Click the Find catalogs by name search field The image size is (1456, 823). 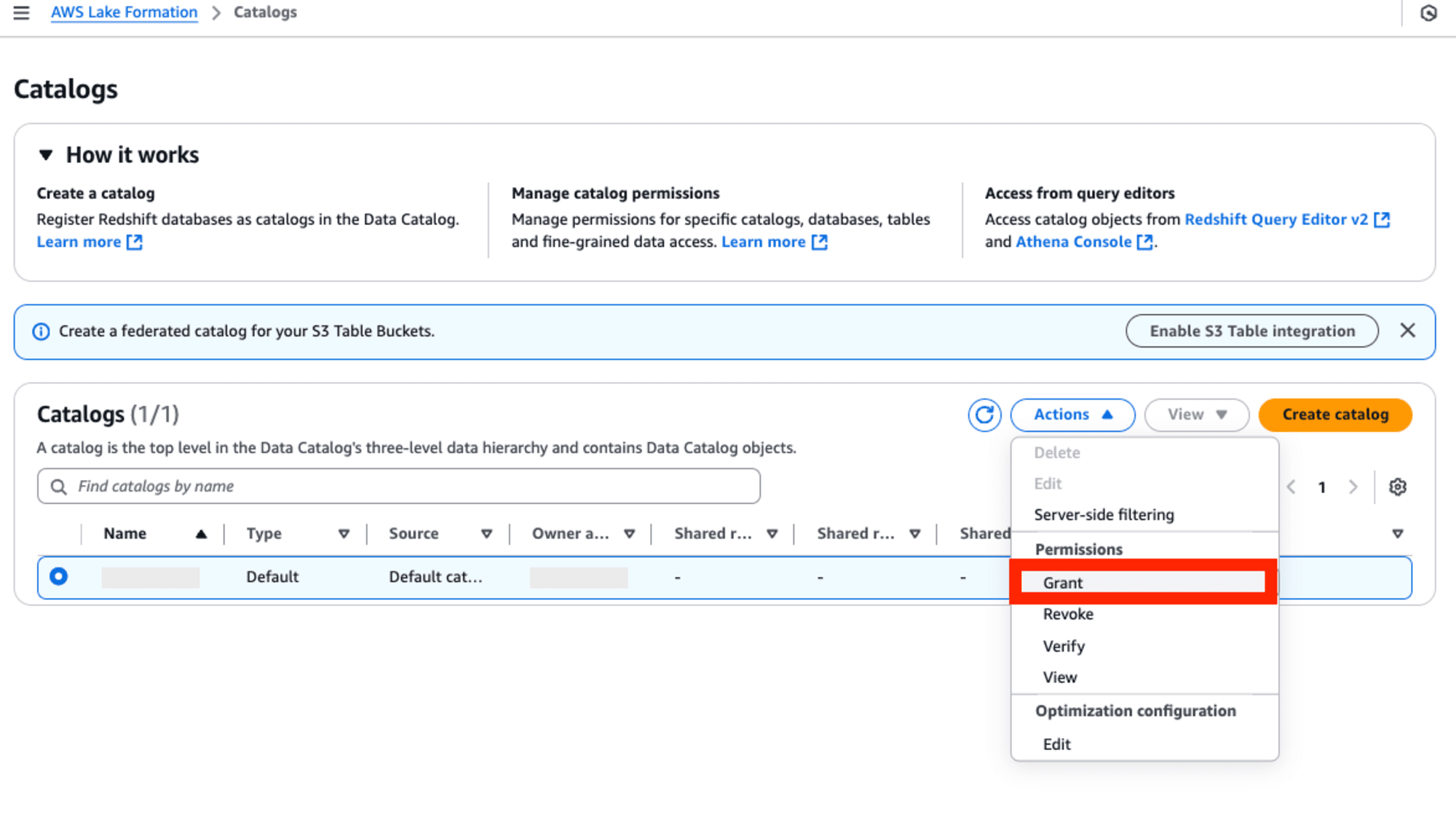pos(398,486)
